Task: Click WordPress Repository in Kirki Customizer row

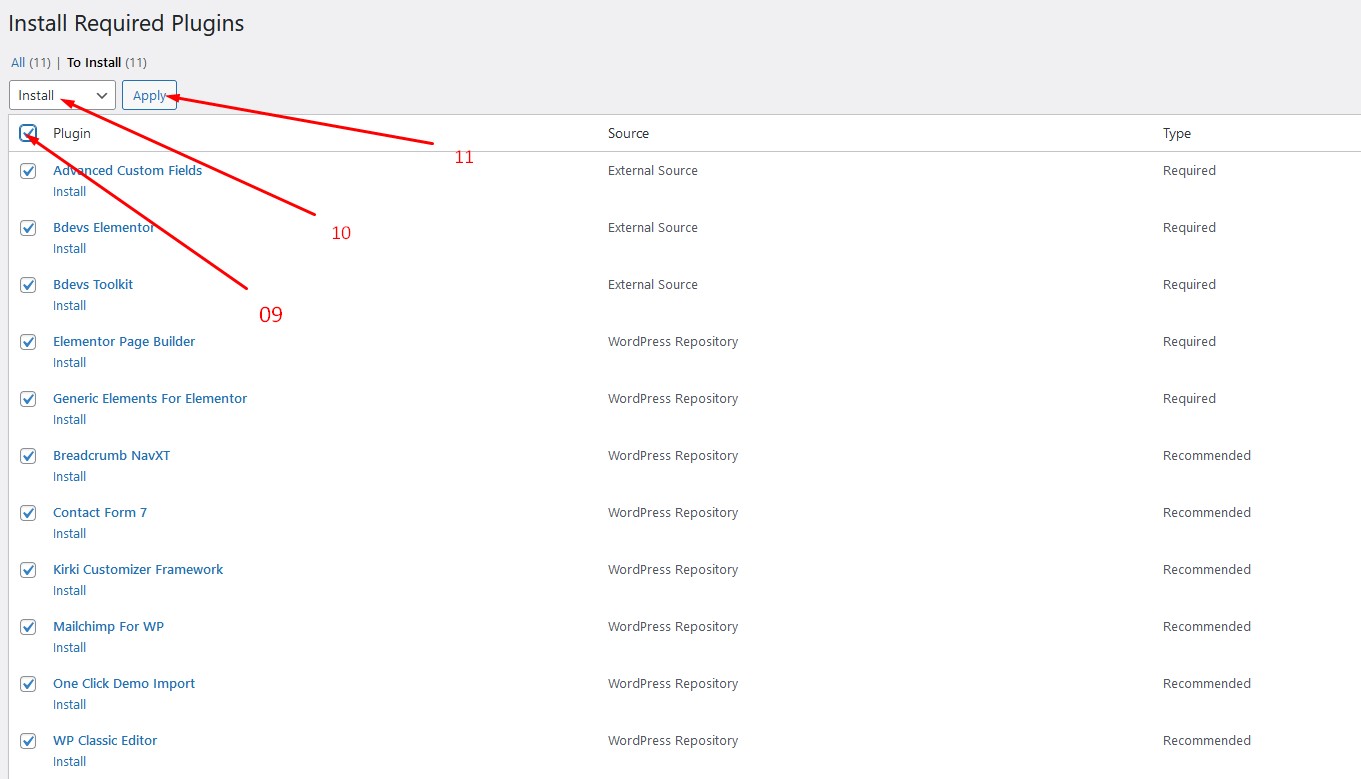Action: (673, 569)
